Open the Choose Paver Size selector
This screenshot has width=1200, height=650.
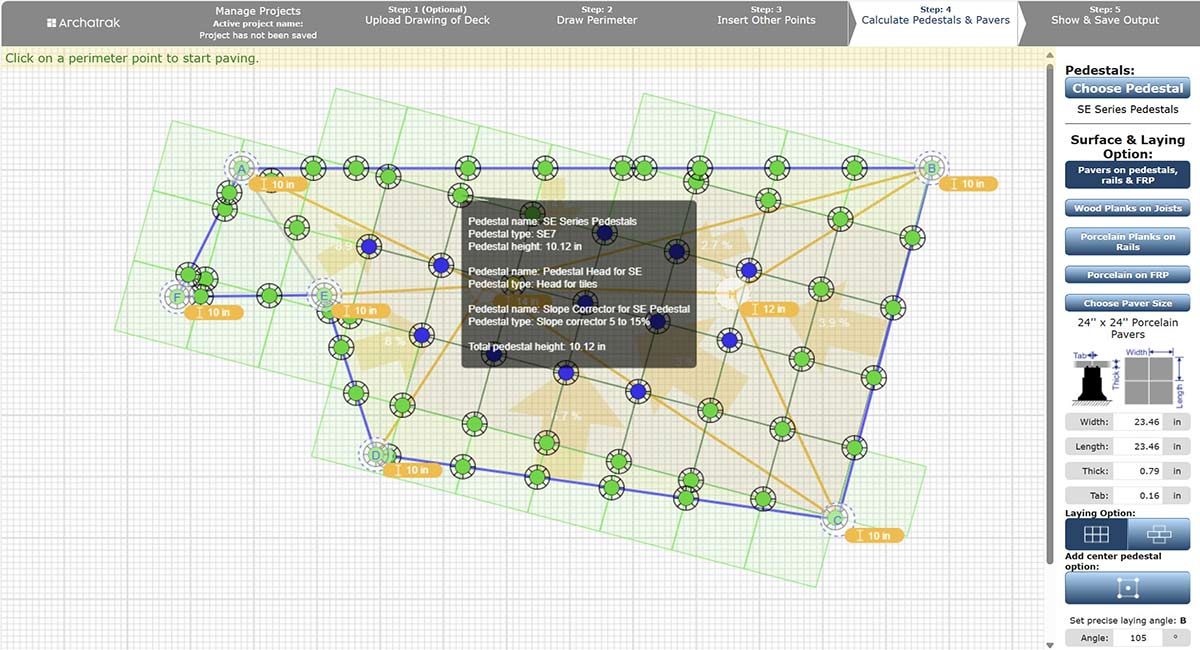(x=1127, y=303)
